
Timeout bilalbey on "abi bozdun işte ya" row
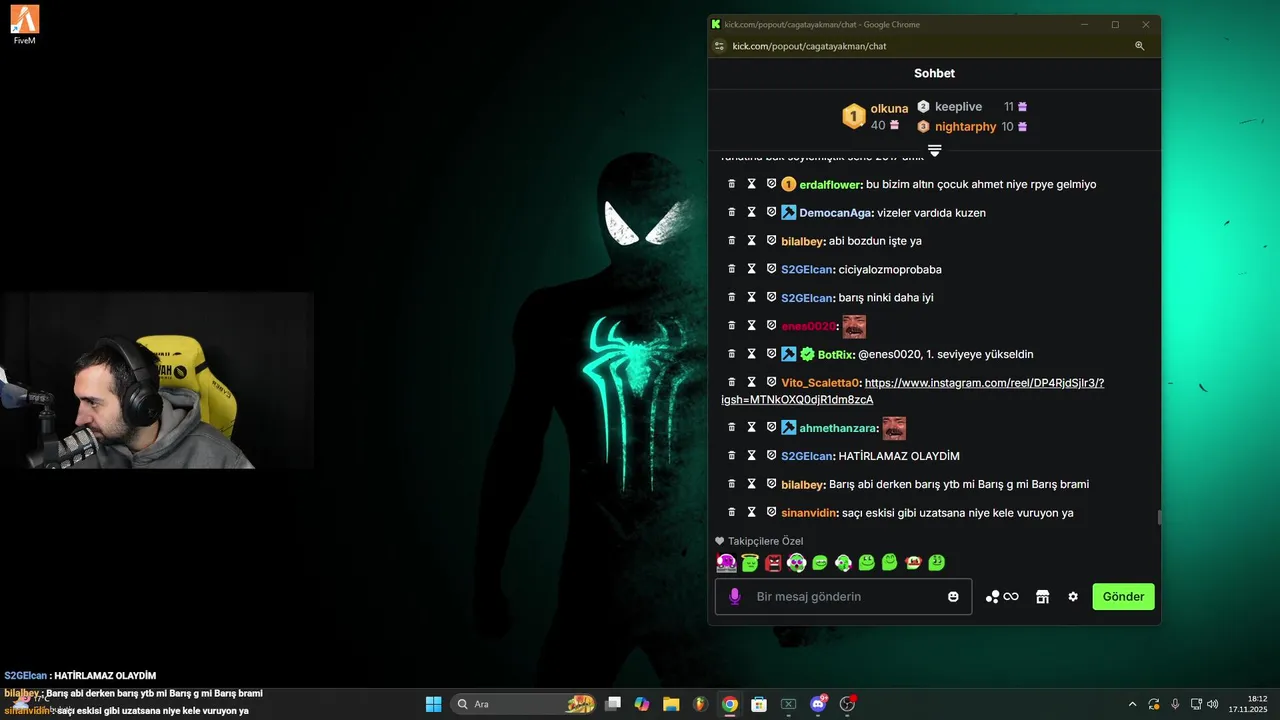752,240
